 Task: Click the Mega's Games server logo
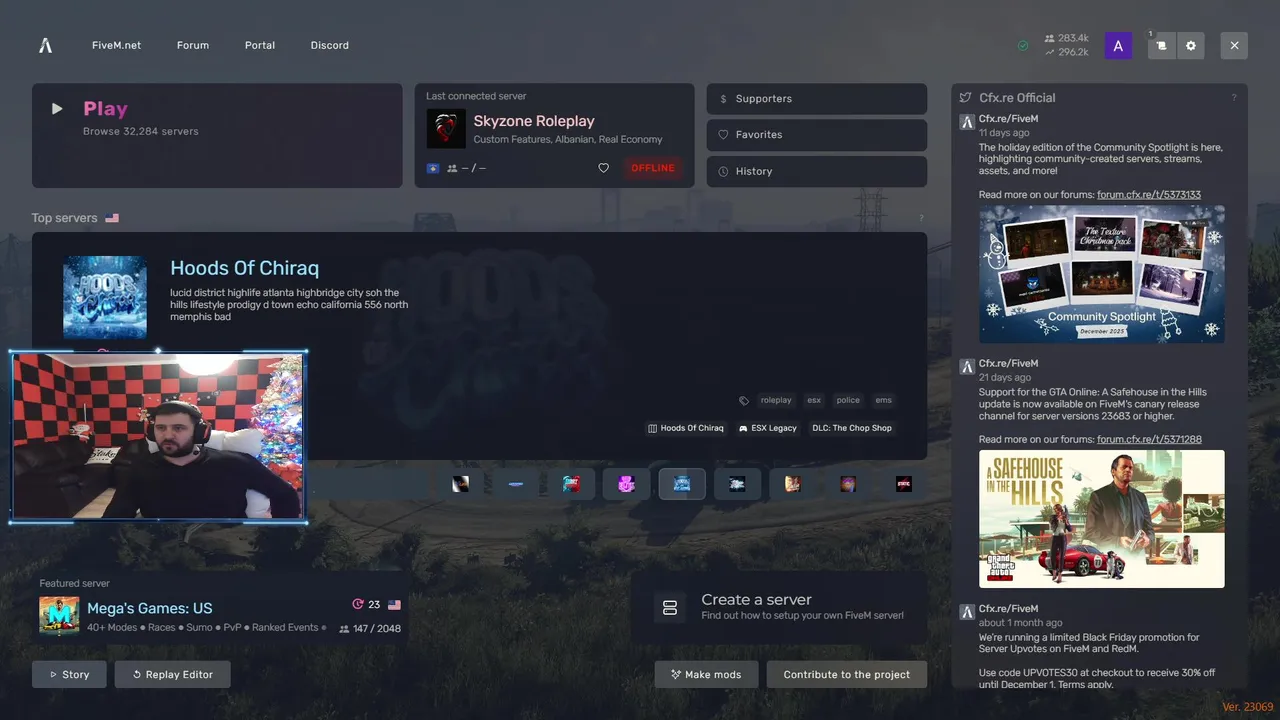(59, 616)
